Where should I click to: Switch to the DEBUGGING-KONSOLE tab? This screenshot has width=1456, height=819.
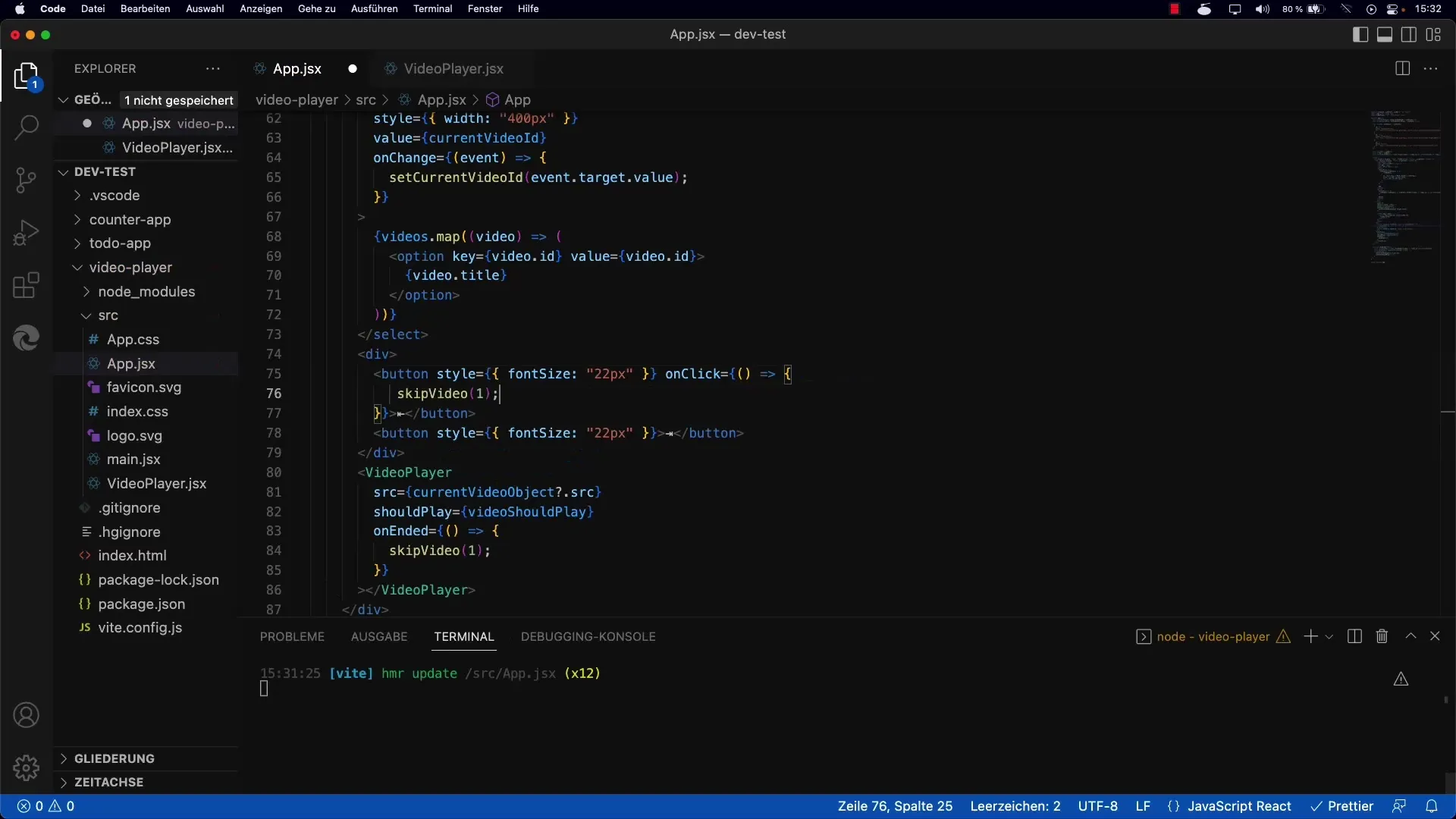588,636
